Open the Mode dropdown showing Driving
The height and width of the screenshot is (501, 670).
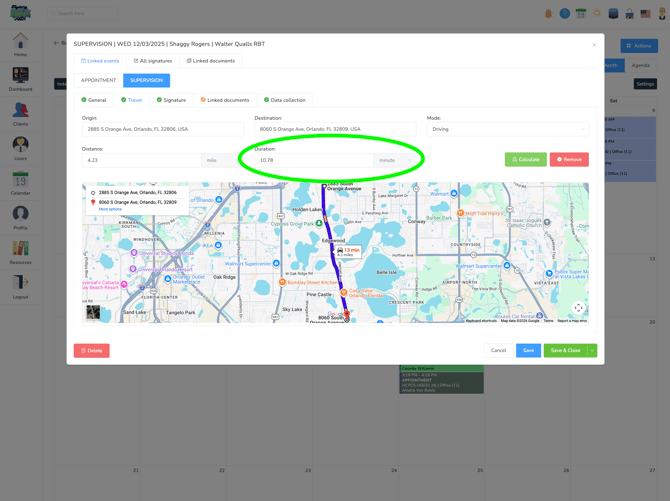click(508, 129)
